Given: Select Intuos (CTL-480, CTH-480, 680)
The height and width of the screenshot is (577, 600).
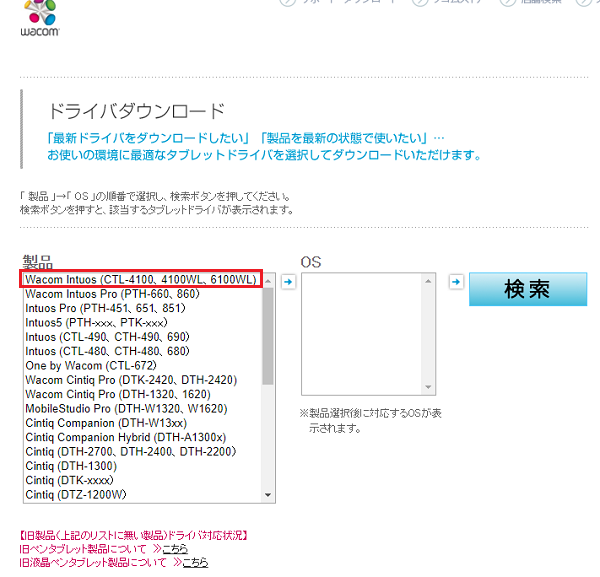Looking at the screenshot, I should 143,351.
